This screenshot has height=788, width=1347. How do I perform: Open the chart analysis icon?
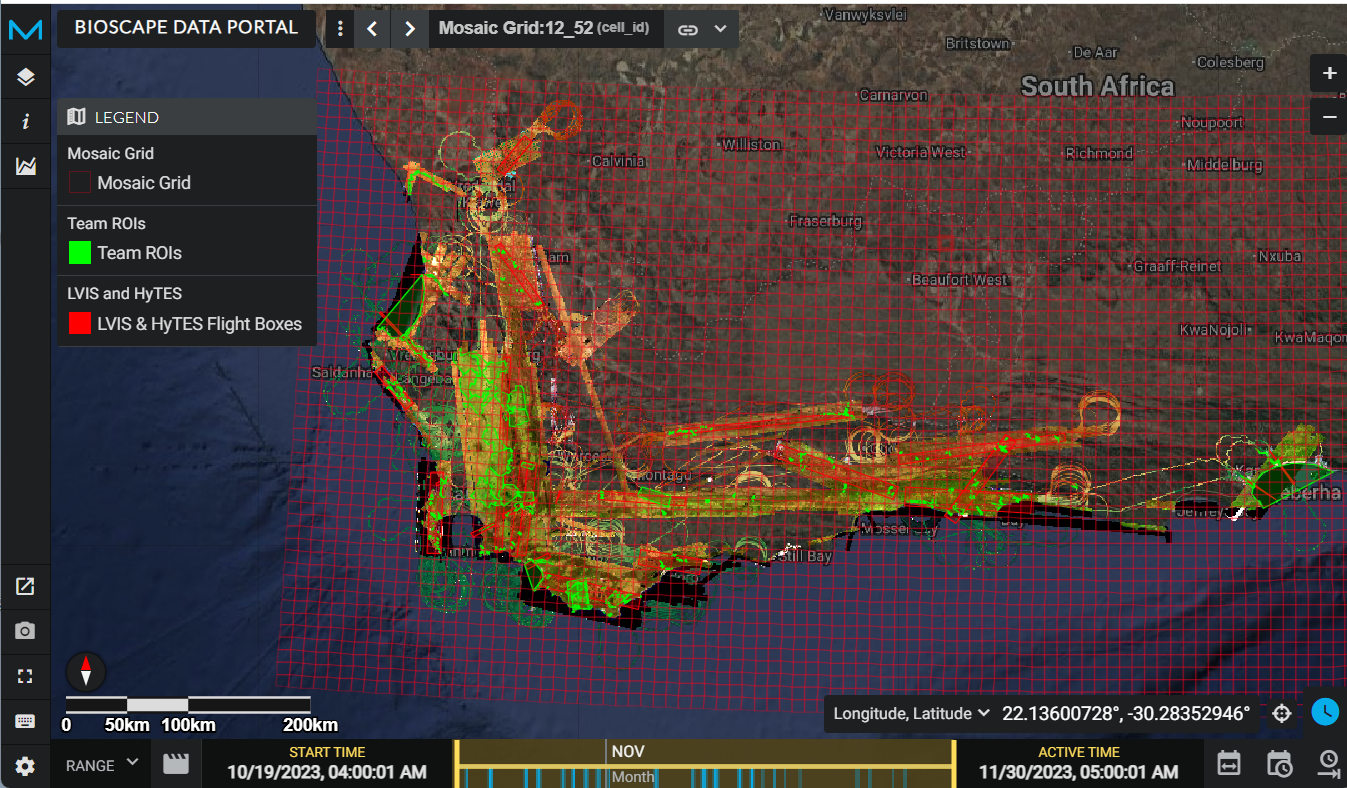(25, 166)
